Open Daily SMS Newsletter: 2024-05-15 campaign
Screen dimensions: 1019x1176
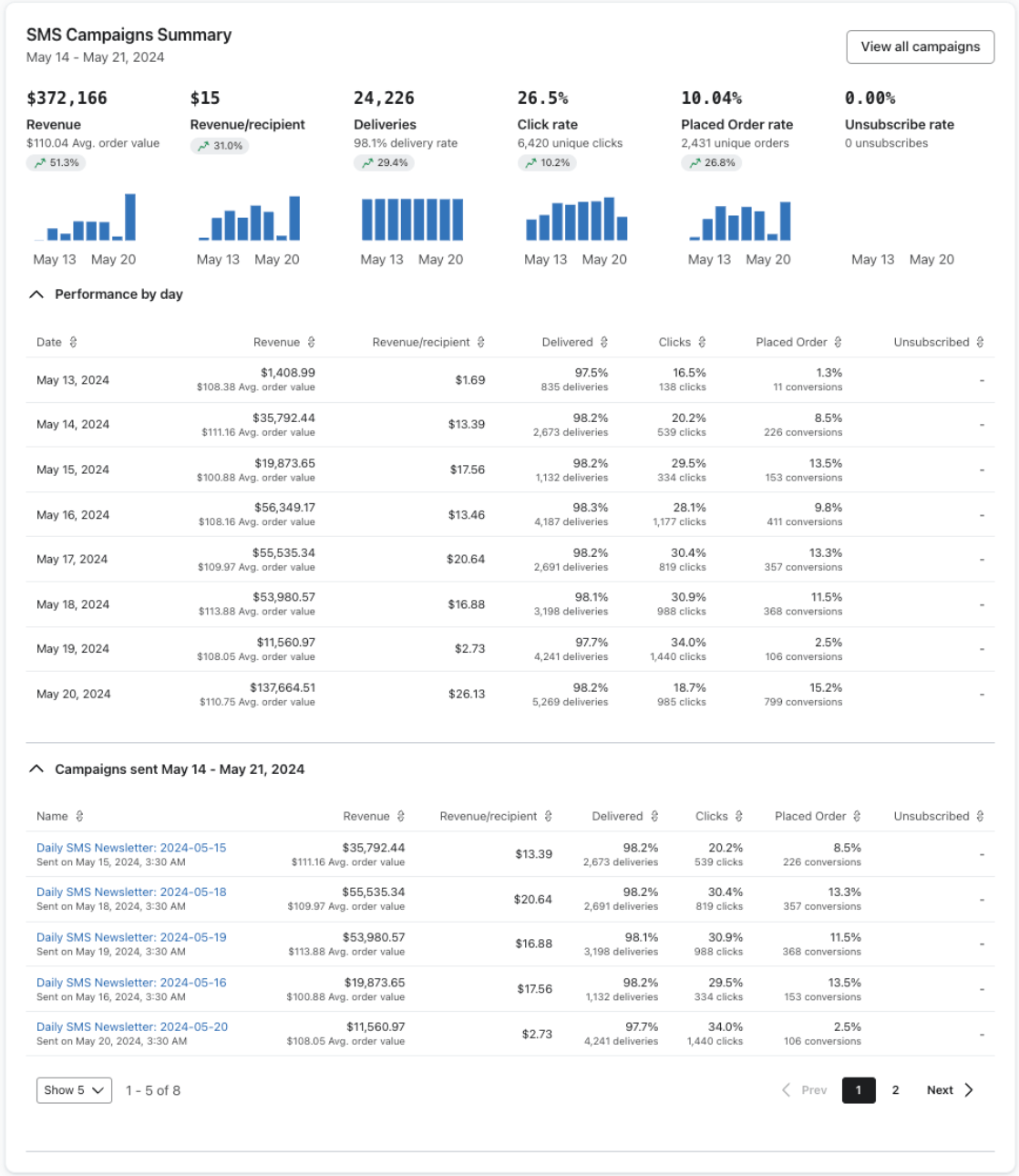130,847
